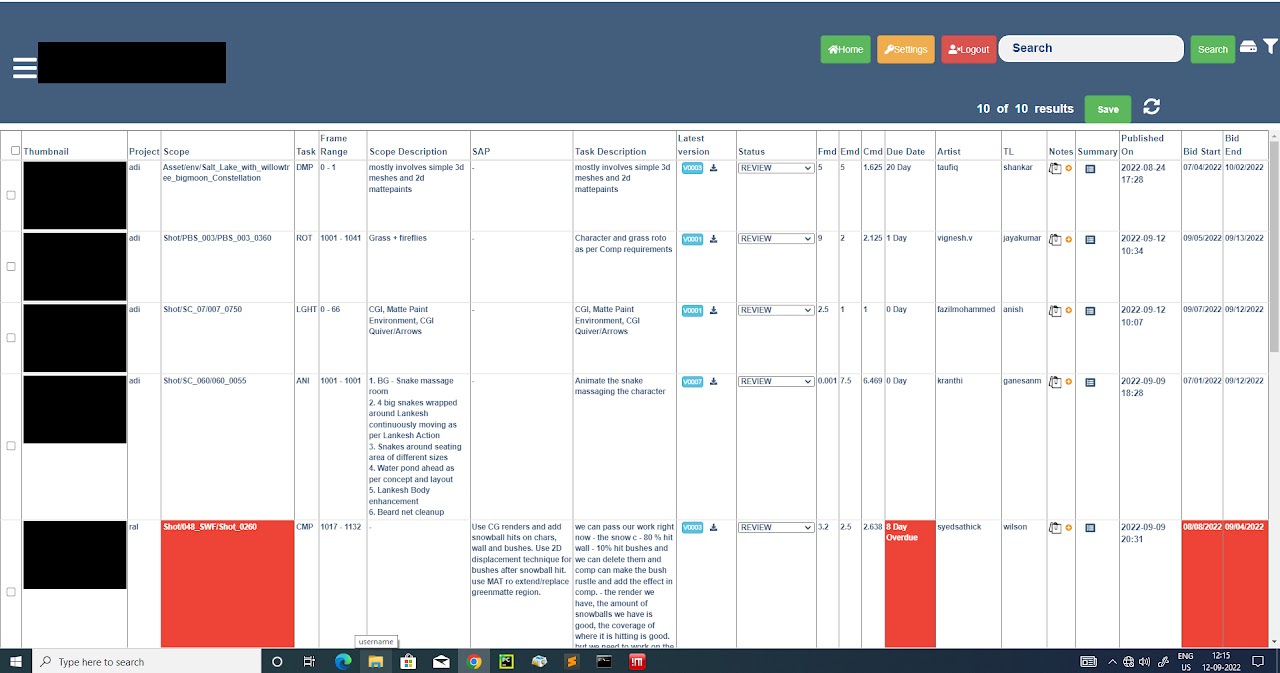
Task: Open the Status dropdown for the LGHT task
Action: pyautogui.click(x=776, y=310)
